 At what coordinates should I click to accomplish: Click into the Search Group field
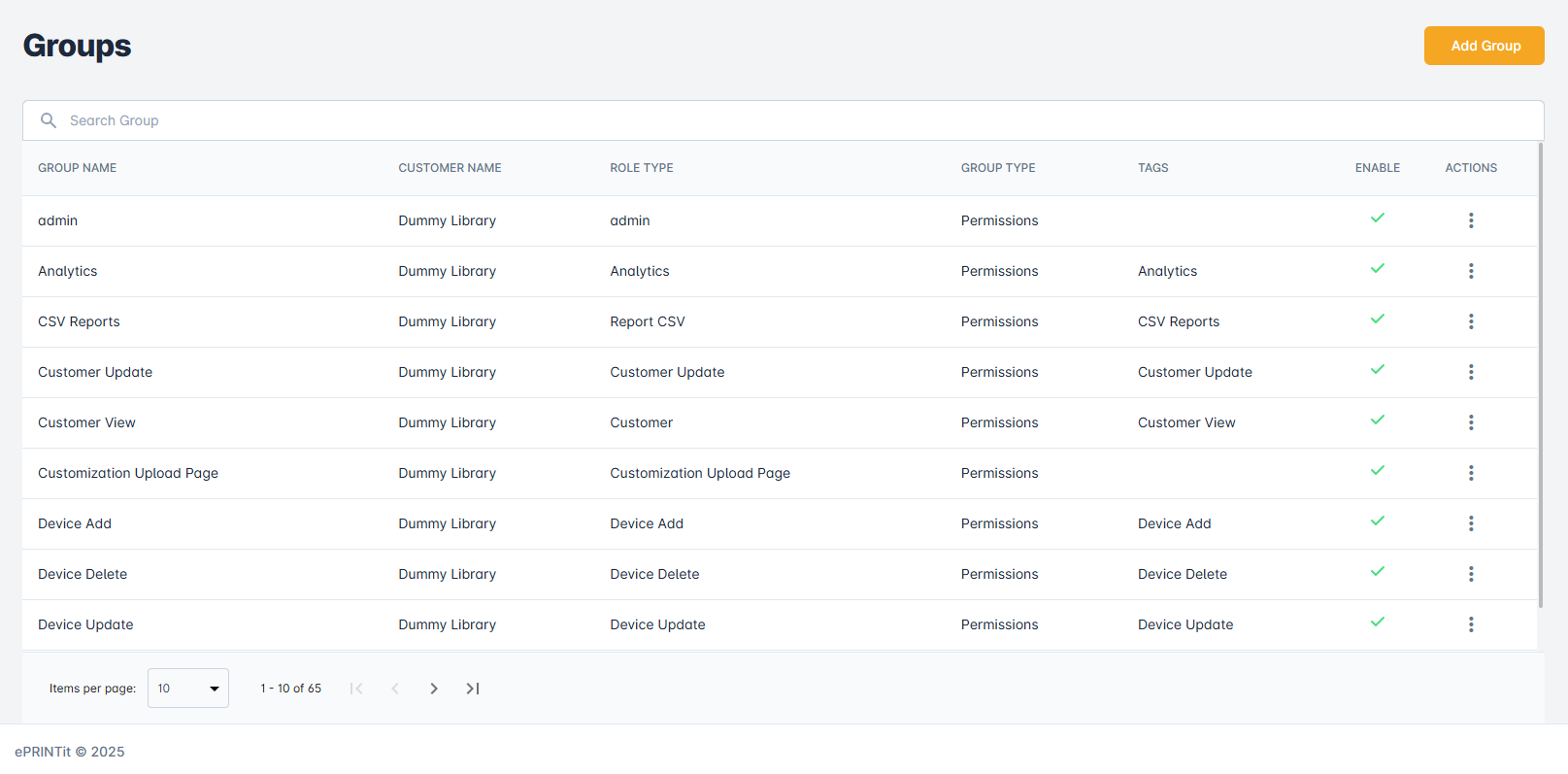(777, 120)
